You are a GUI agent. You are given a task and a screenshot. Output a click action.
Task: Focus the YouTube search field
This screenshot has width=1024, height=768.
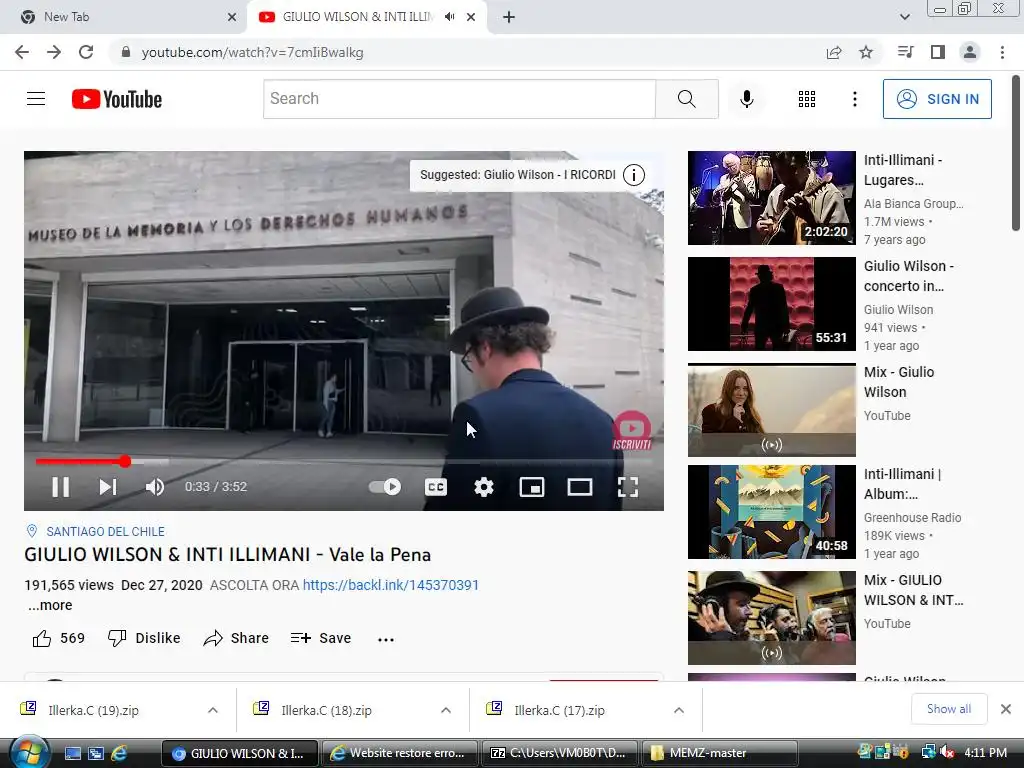(x=459, y=99)
